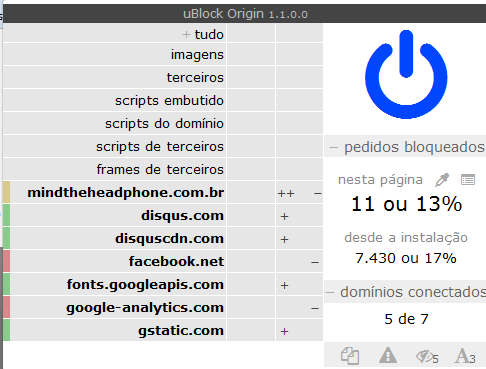Click the yellow bar beside mindtheheadphone.com.br

tap(6, 192)
